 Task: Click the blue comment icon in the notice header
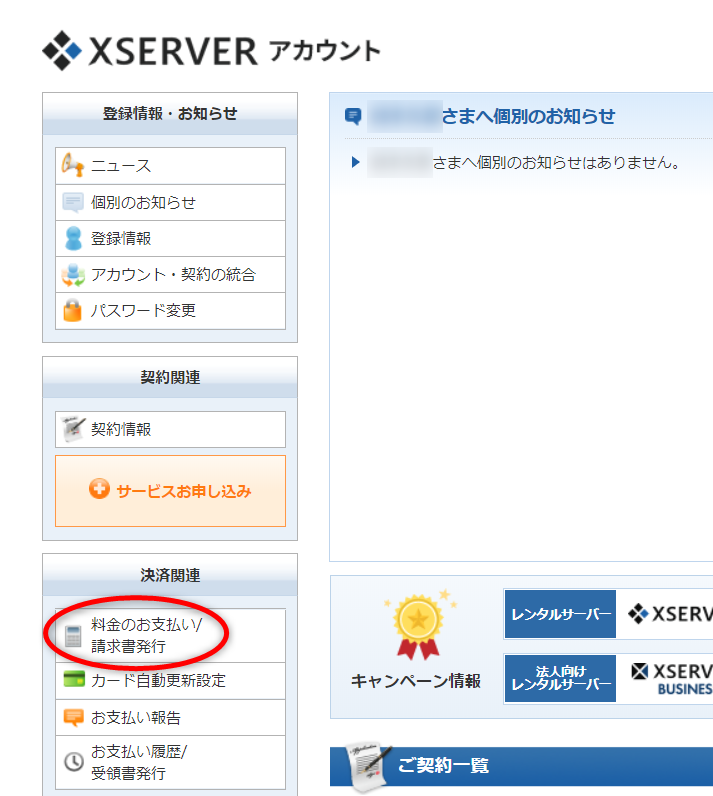pyautogui.click(x=353, y=116)
